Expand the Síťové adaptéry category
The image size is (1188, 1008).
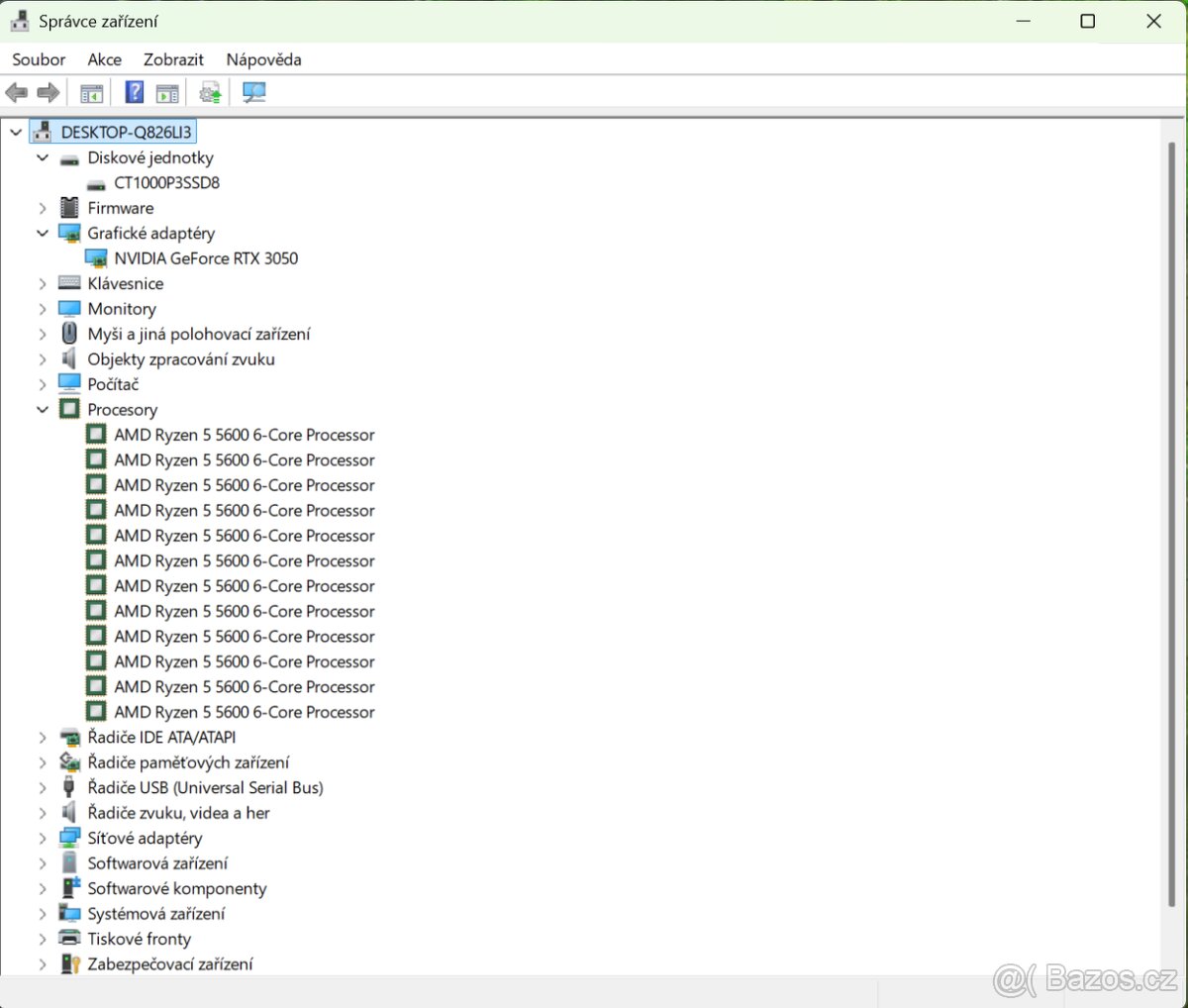pos(43,839)
